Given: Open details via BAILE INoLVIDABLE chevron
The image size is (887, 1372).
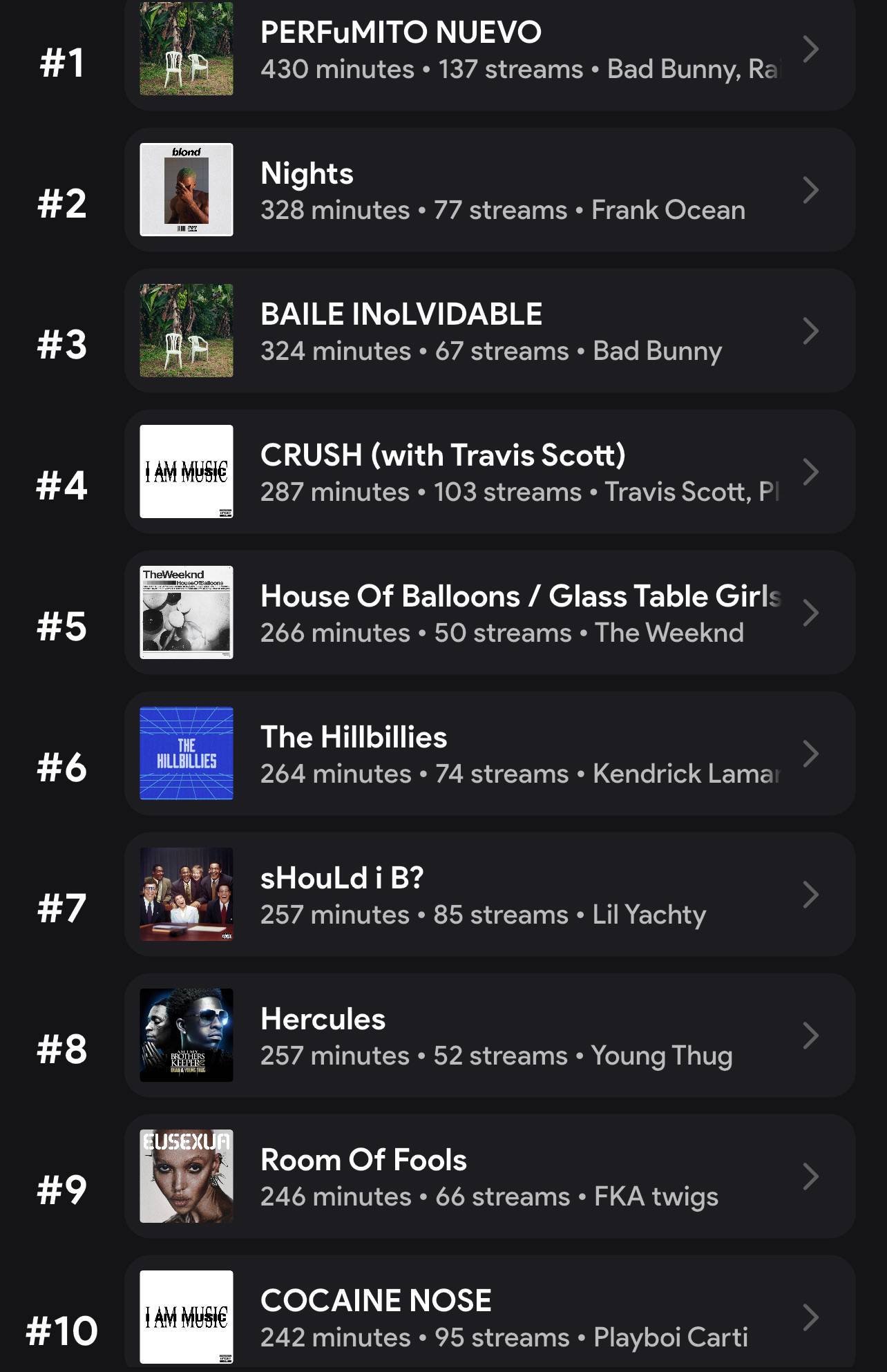Looking at the screenshot, I should click(x=811, y=330).
